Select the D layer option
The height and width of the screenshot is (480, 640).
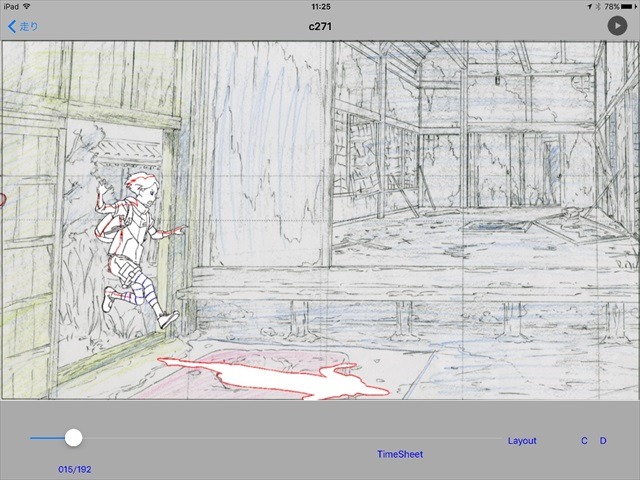pos(603,440)
